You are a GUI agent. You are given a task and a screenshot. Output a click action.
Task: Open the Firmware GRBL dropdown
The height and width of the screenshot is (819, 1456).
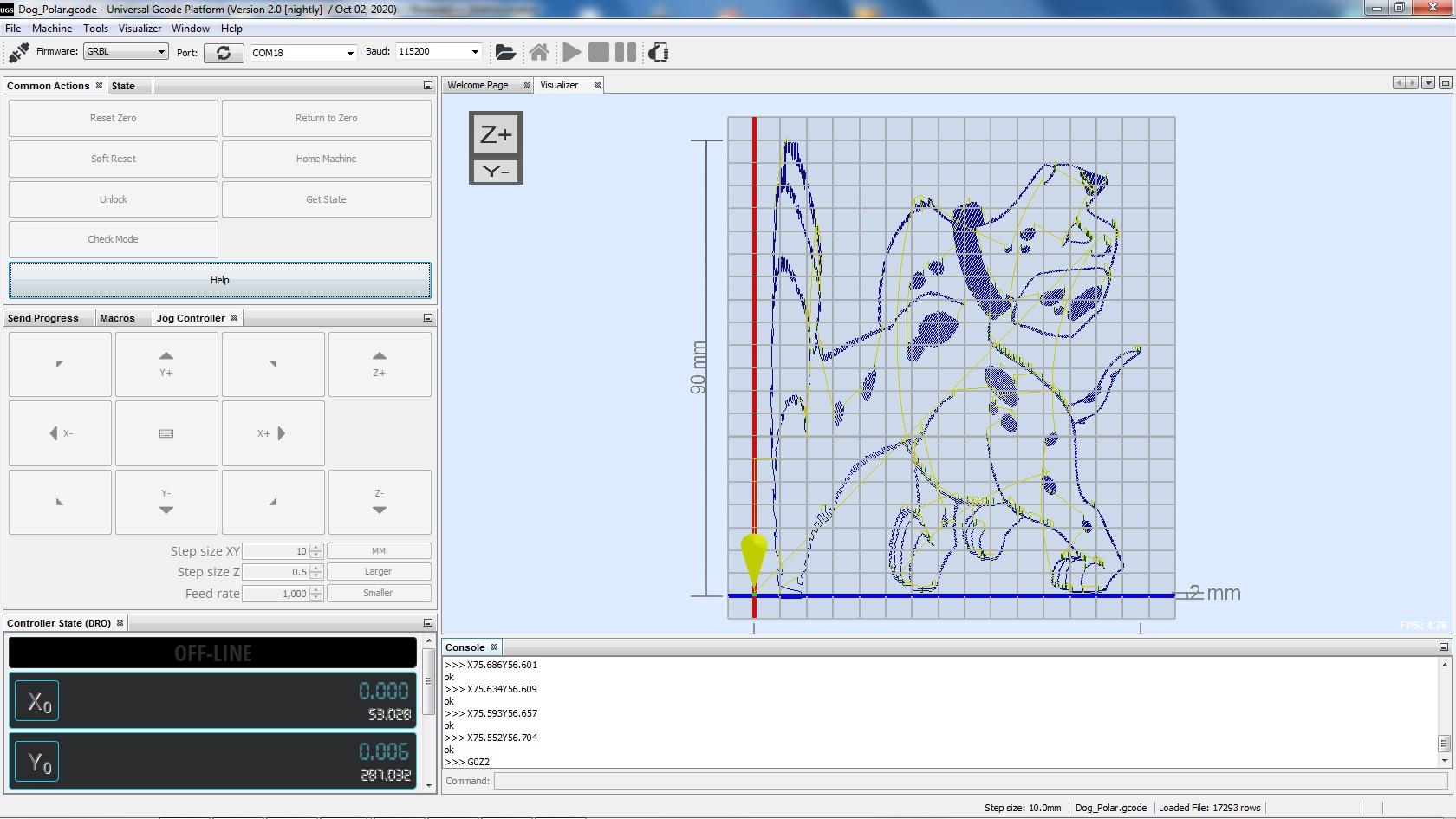126,52
